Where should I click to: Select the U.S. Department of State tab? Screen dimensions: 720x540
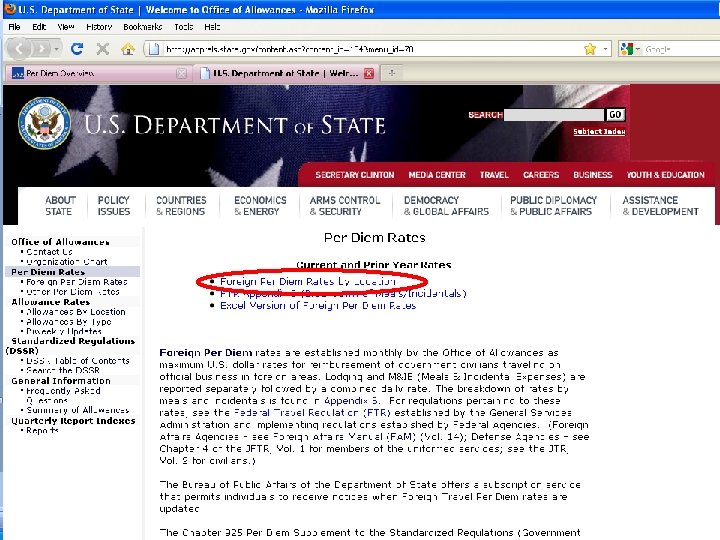click(x=285, y=73)
